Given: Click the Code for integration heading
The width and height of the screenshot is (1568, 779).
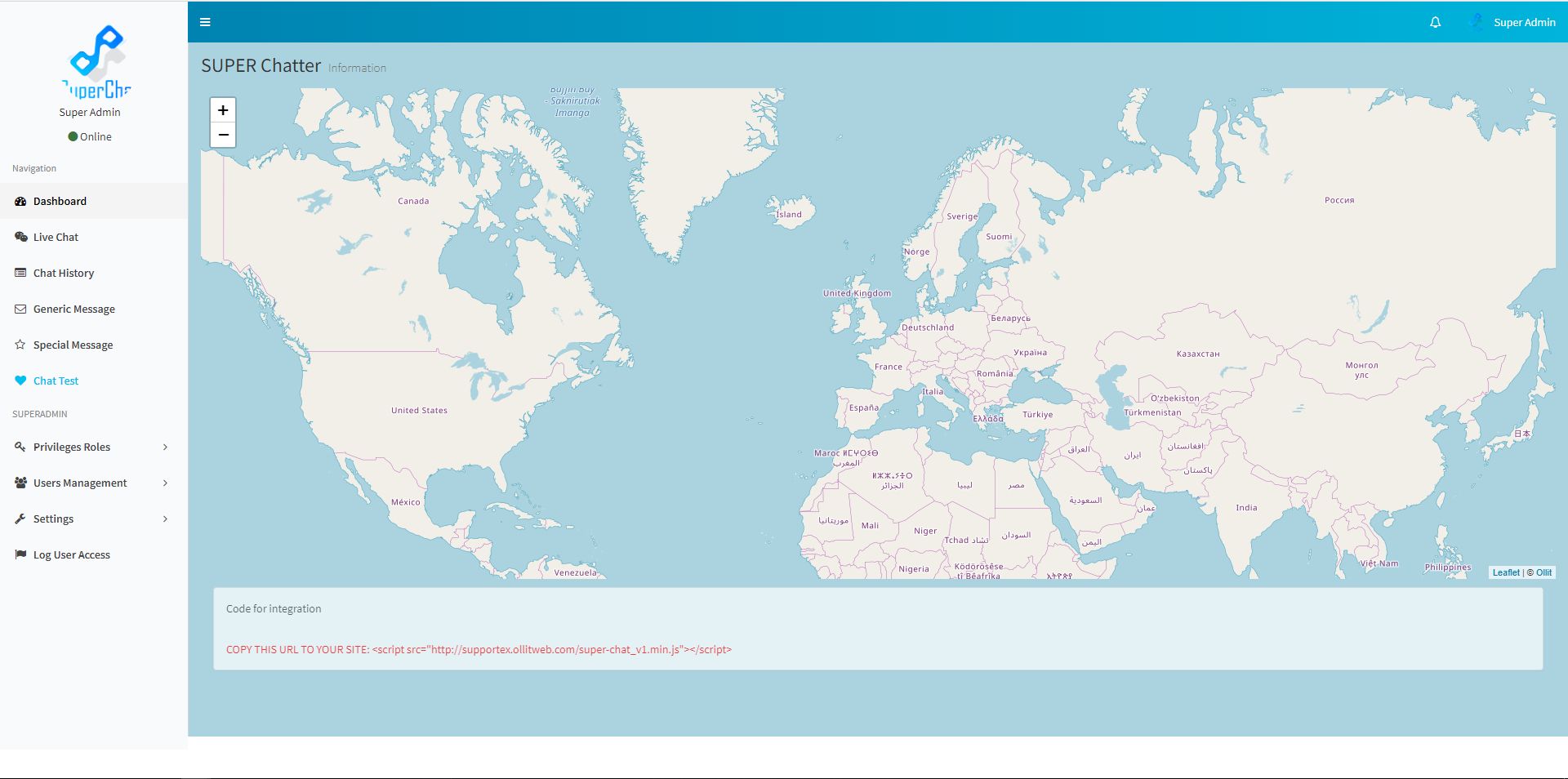Looking at the screenshot, I should pos(274,608).
